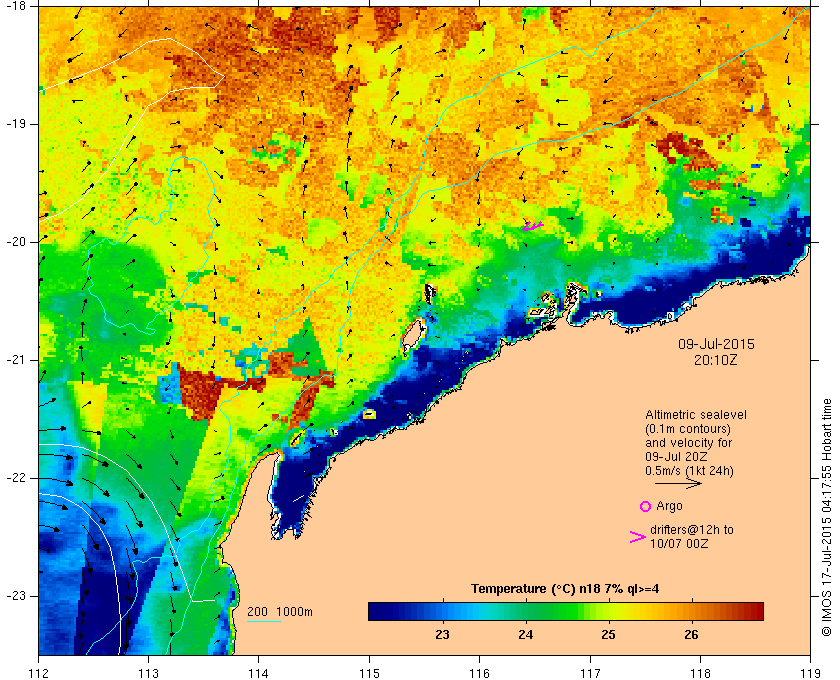
Task: Click the latitude axis label -23
Action: (16, 596)
